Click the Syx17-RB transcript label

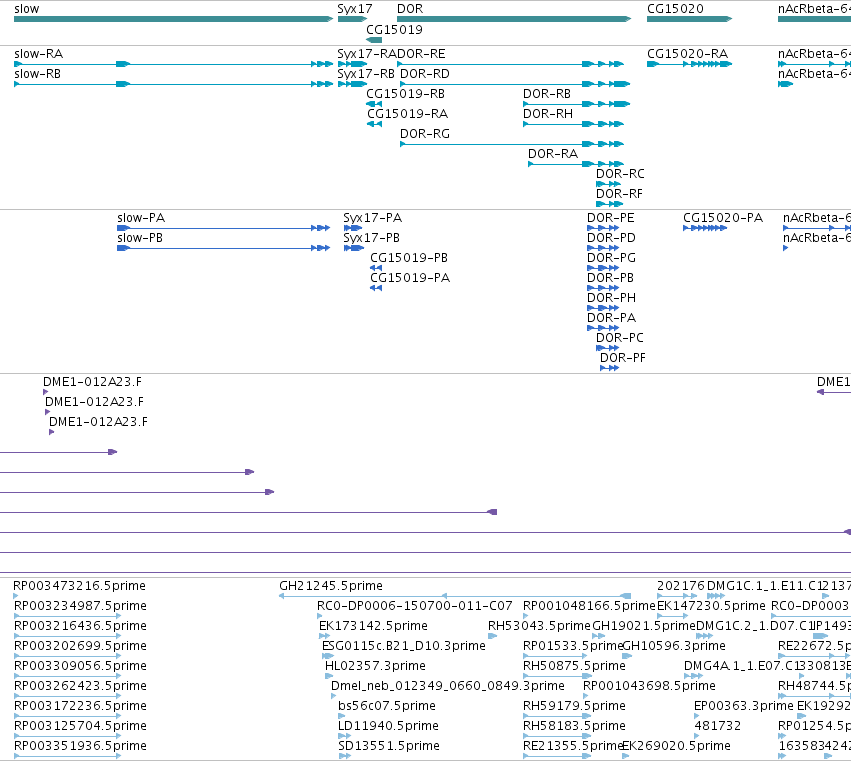click(x=366, y=74)
